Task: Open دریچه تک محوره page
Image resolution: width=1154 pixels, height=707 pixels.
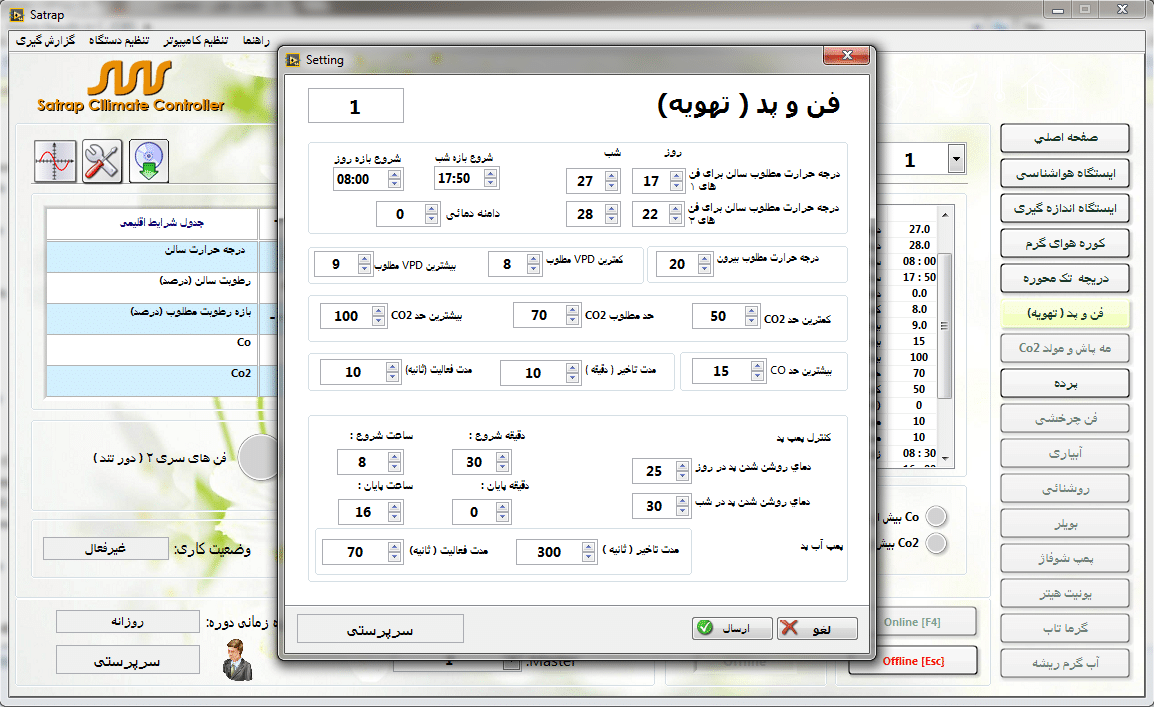Action: tap(1065, 278)
